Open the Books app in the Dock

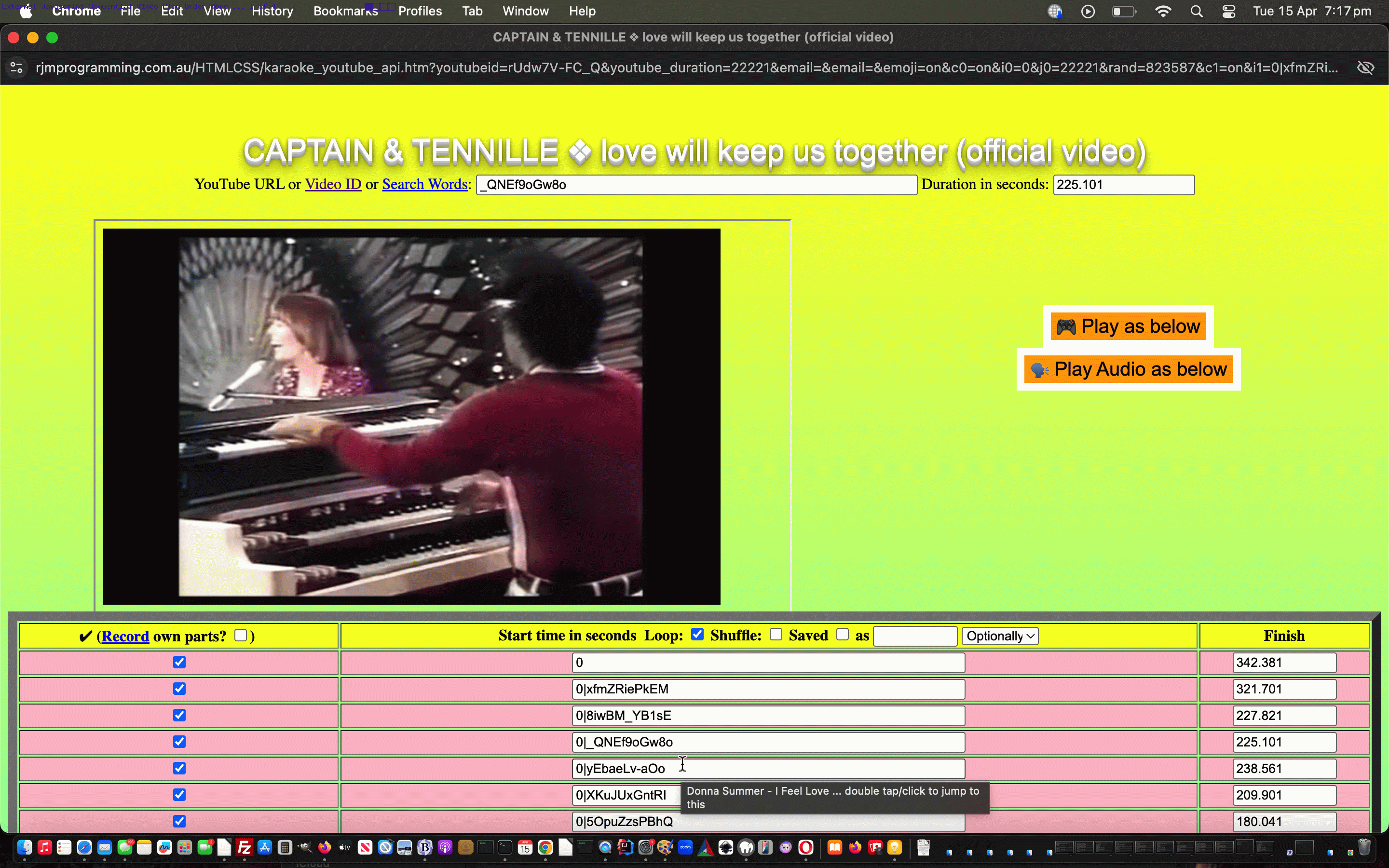(834, 847)
